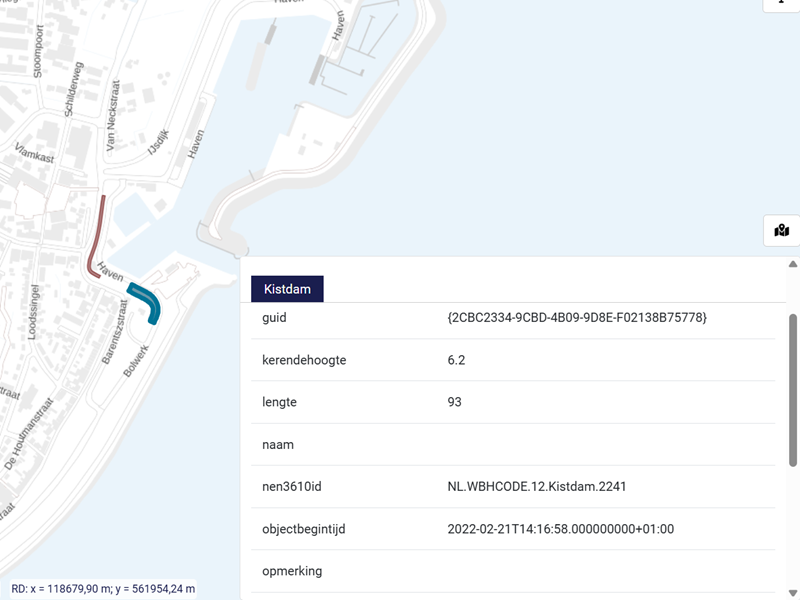Click the lengte row label
Viewport: 800px width, 600px height.
coord(279,402)
